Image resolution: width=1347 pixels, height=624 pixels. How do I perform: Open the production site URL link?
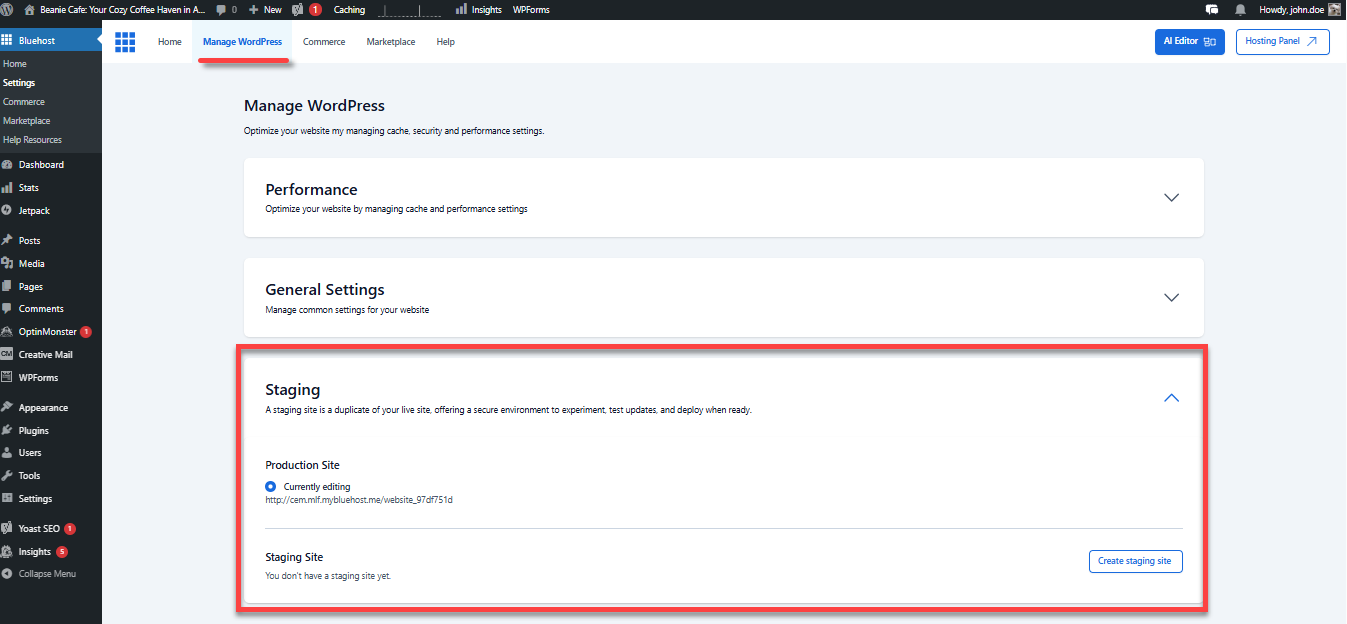coord(358,500)
